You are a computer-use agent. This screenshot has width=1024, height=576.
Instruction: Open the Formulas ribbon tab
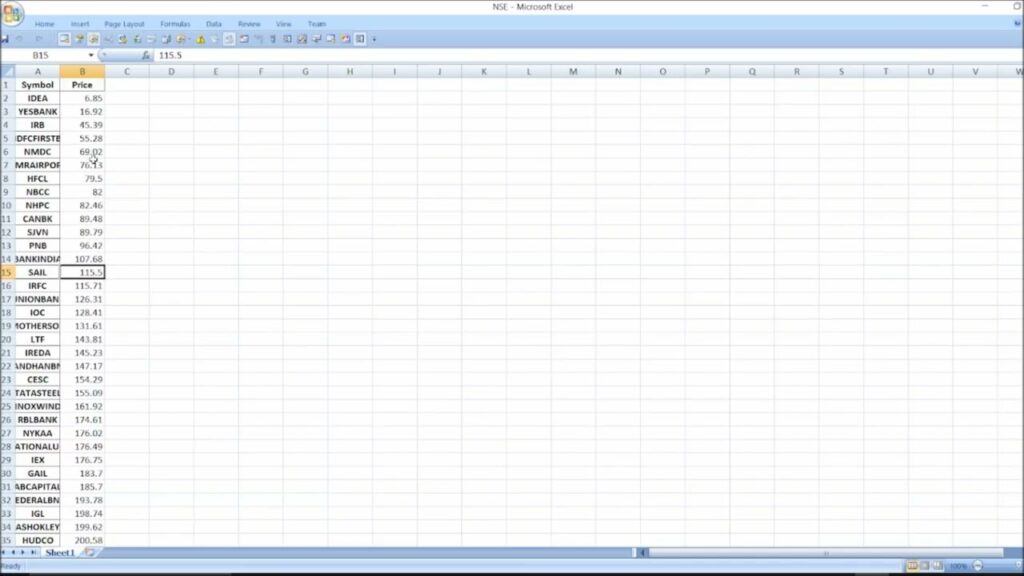click(175, 24)
